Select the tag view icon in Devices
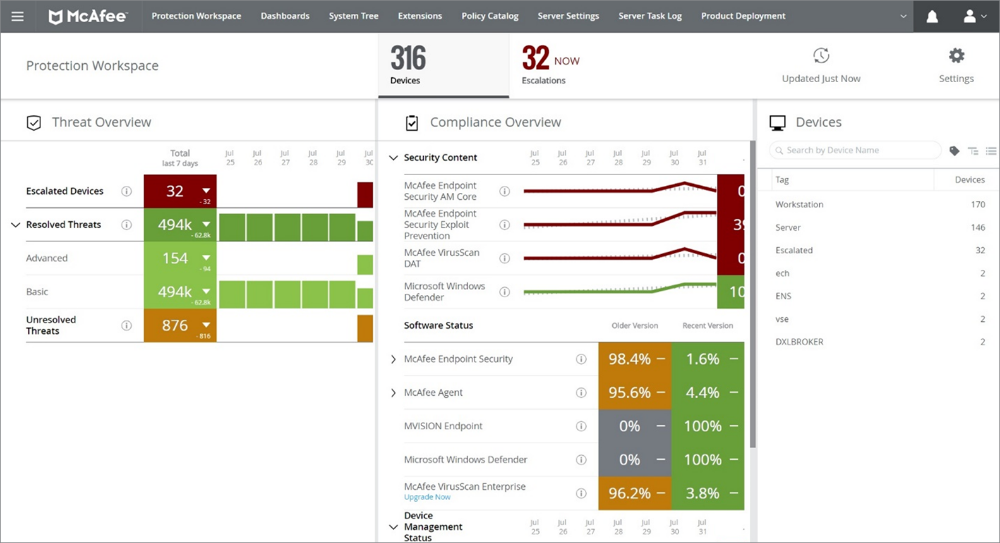1000x543 pixels. [954, 151]
